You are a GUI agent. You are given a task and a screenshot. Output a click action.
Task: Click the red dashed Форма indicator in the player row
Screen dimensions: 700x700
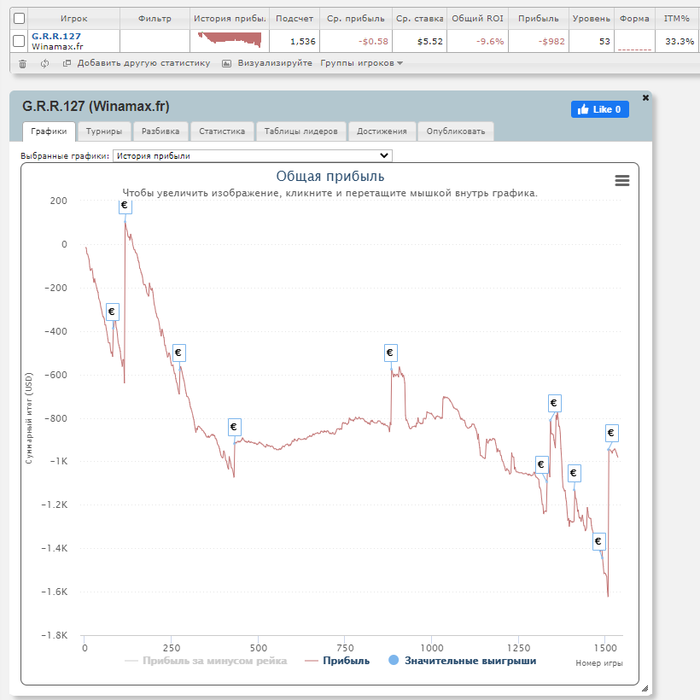634,50
